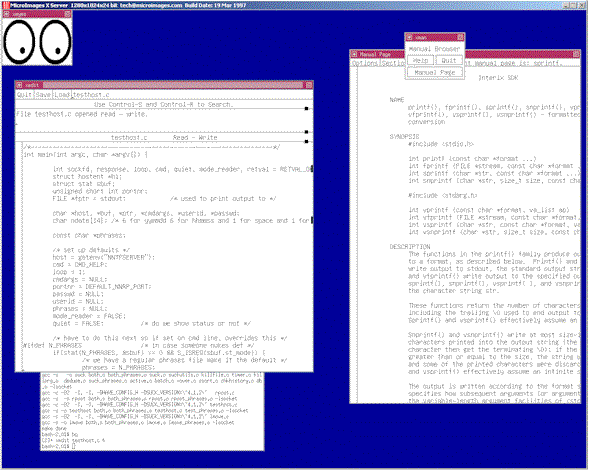Open the Manual Page window menu icon

pos(354,54)
